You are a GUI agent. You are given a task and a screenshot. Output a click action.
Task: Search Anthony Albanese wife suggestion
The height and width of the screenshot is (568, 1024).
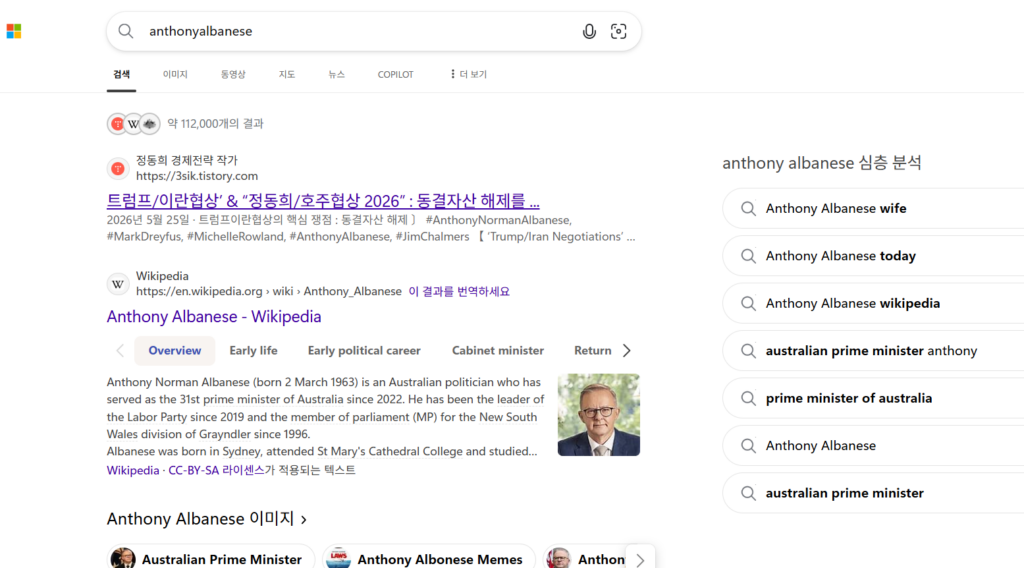(873, 208)
